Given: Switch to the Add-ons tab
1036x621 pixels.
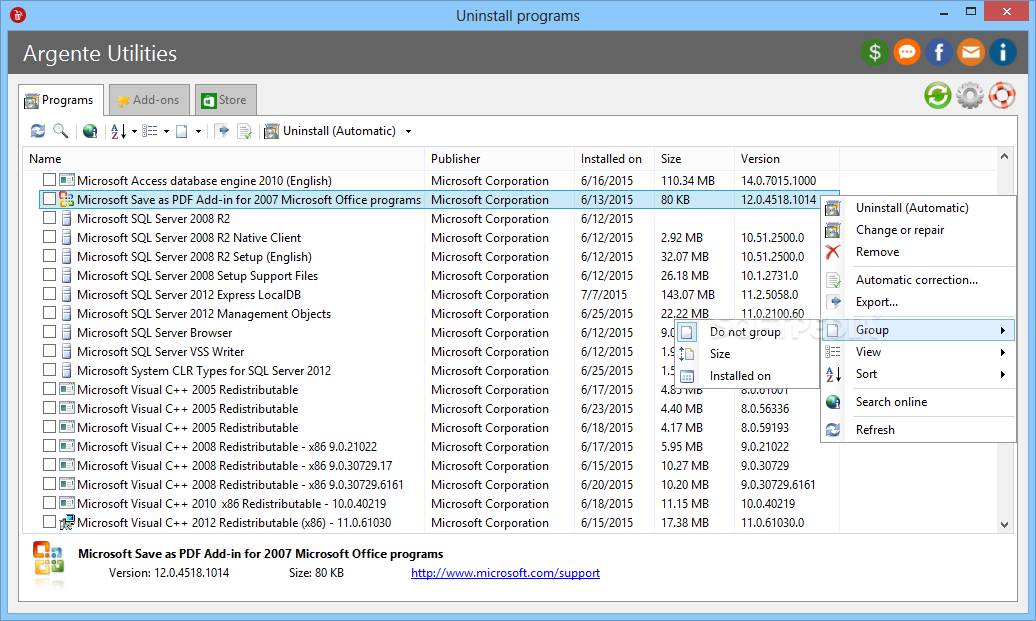Looking at the screenshot, I should point(149,100).
